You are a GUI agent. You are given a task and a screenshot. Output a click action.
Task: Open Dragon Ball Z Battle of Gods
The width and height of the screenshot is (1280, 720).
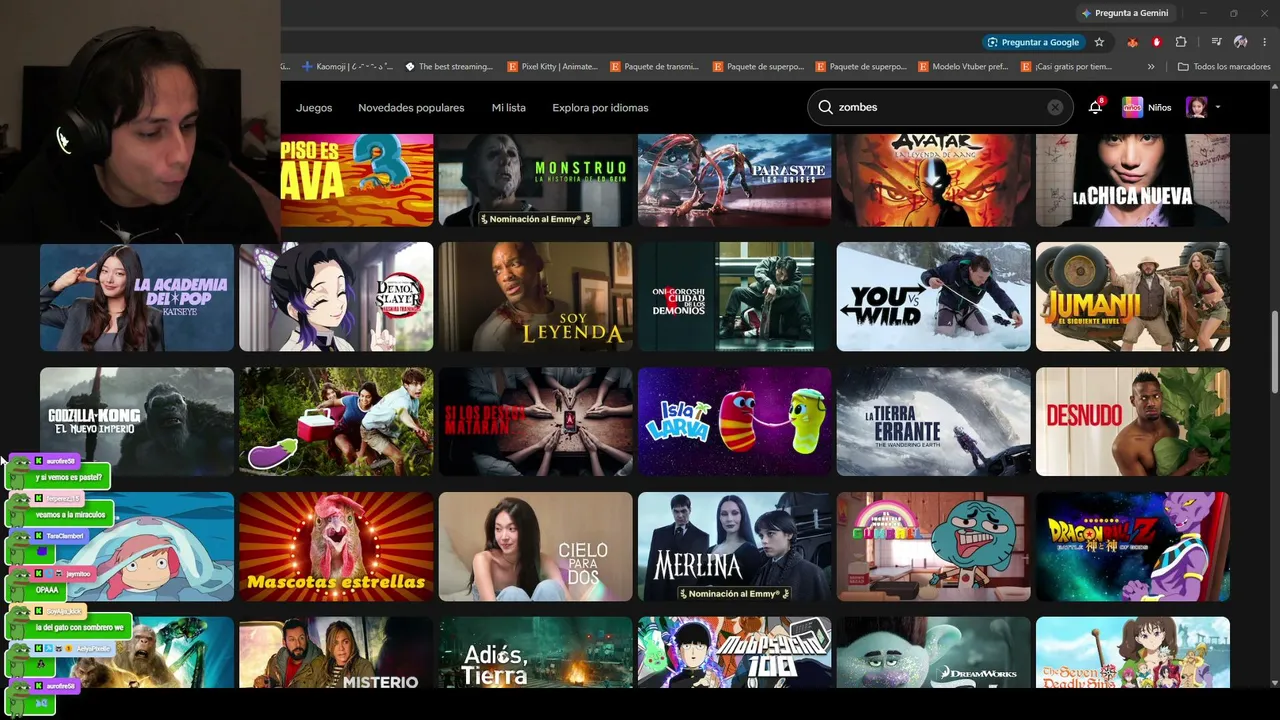[1133, 546]
